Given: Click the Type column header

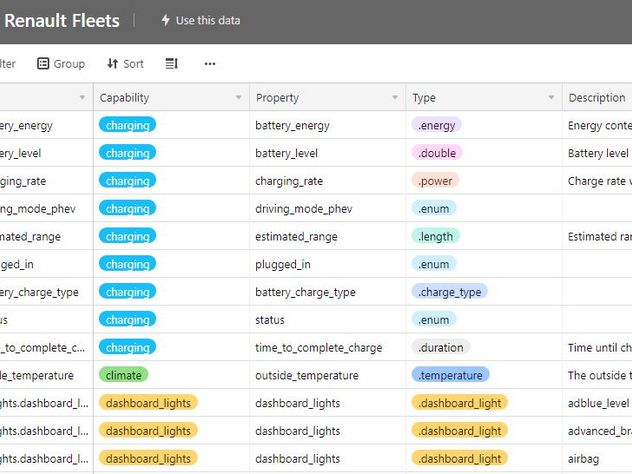Looking at the screenshot, I should point(484,98).
